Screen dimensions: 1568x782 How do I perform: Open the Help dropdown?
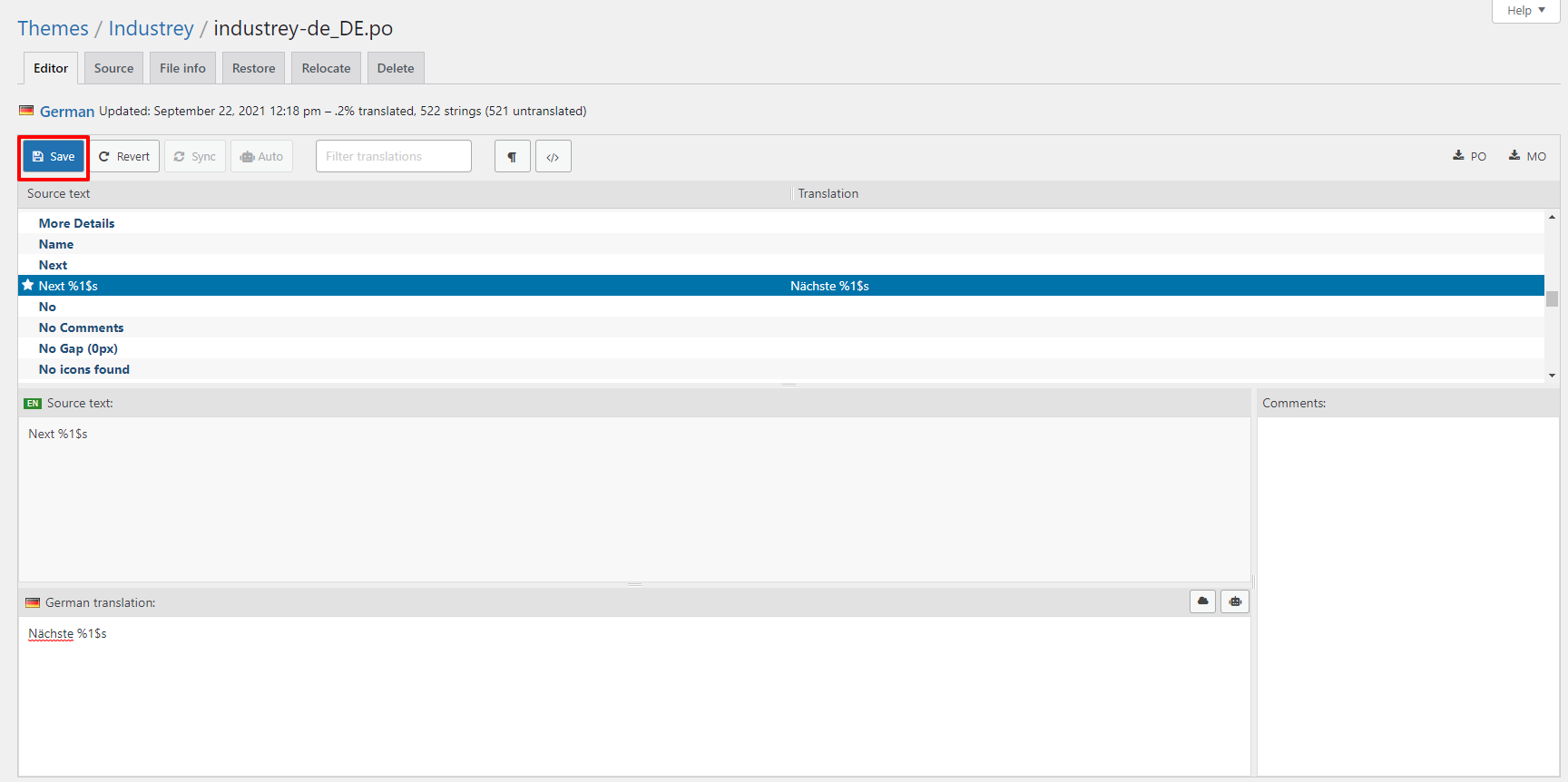[1525, 11]
